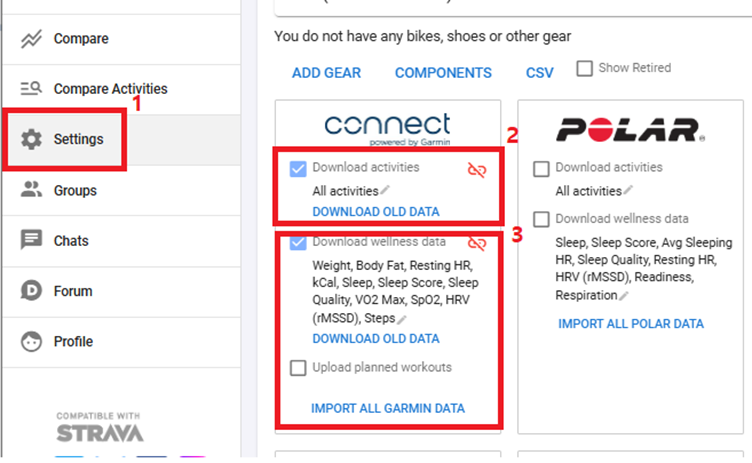Click the Chats message icon

pyautogui.click(x=32, y=241)
